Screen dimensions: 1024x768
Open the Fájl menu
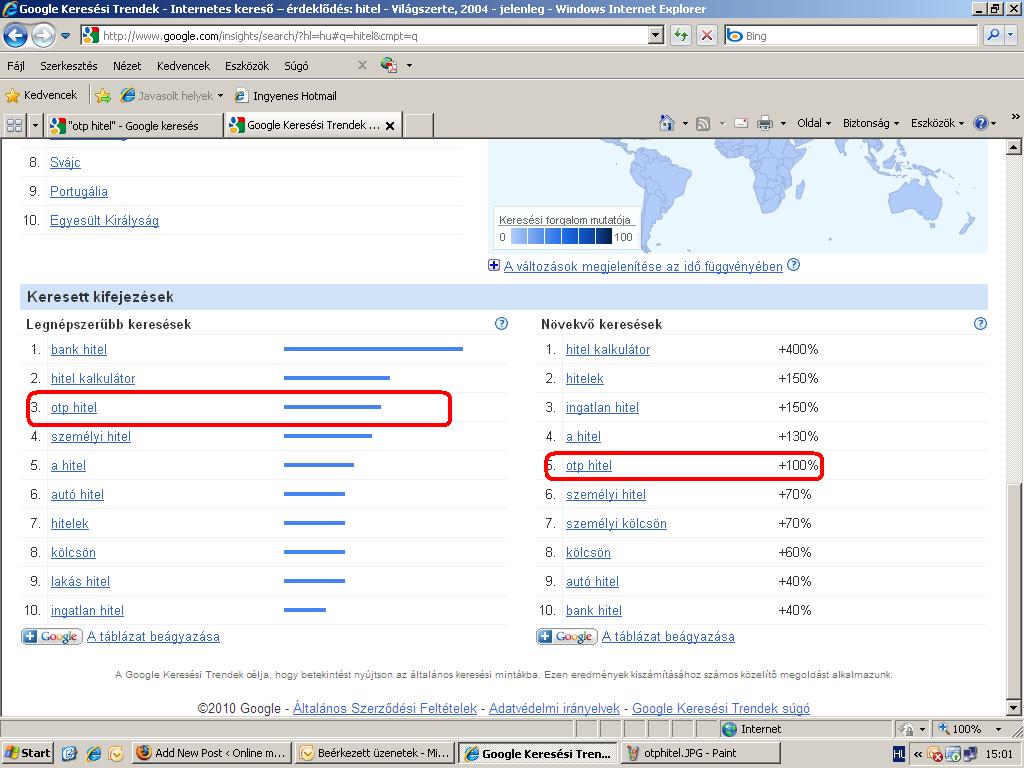coord(16,66)
